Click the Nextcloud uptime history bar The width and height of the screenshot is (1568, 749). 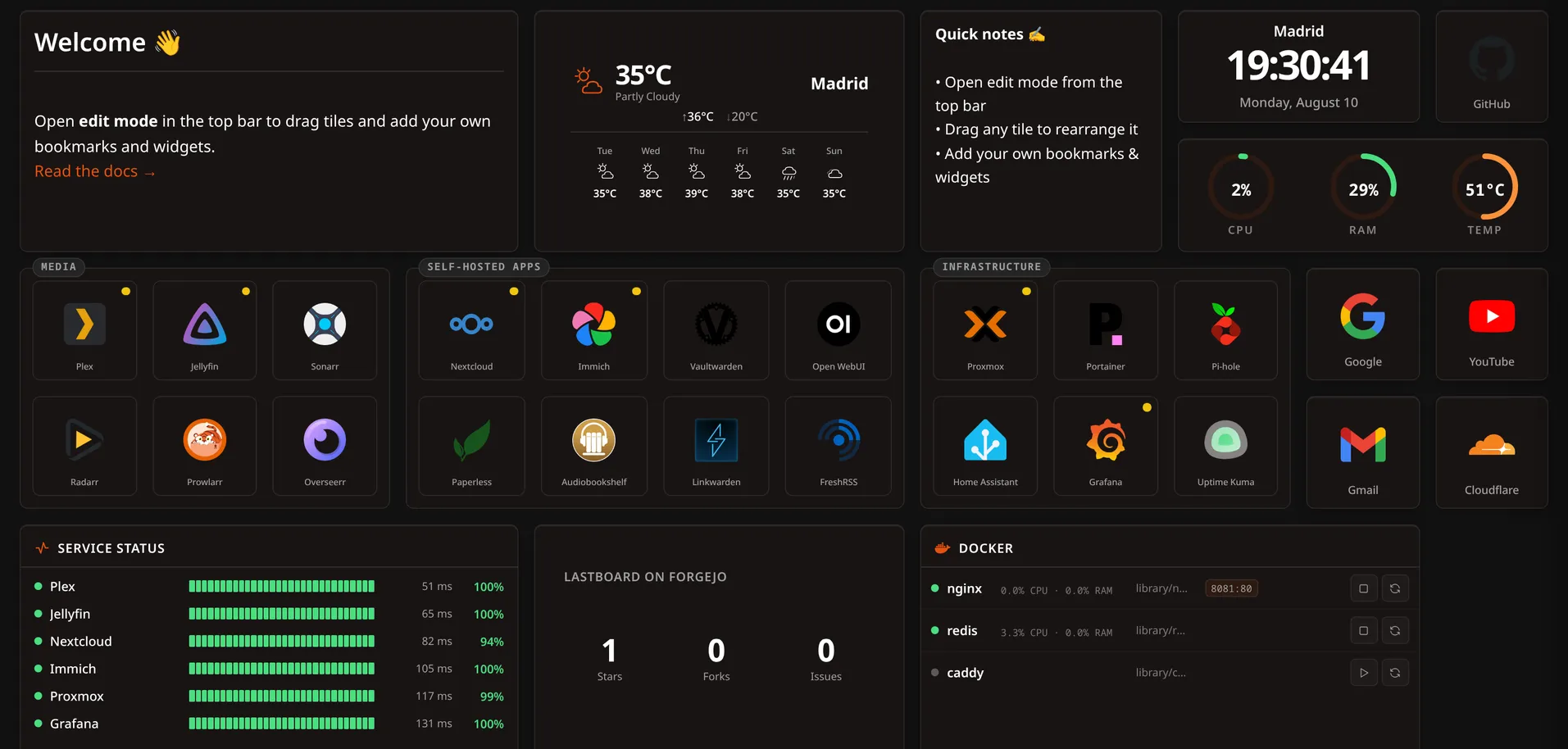coord(282,641)
